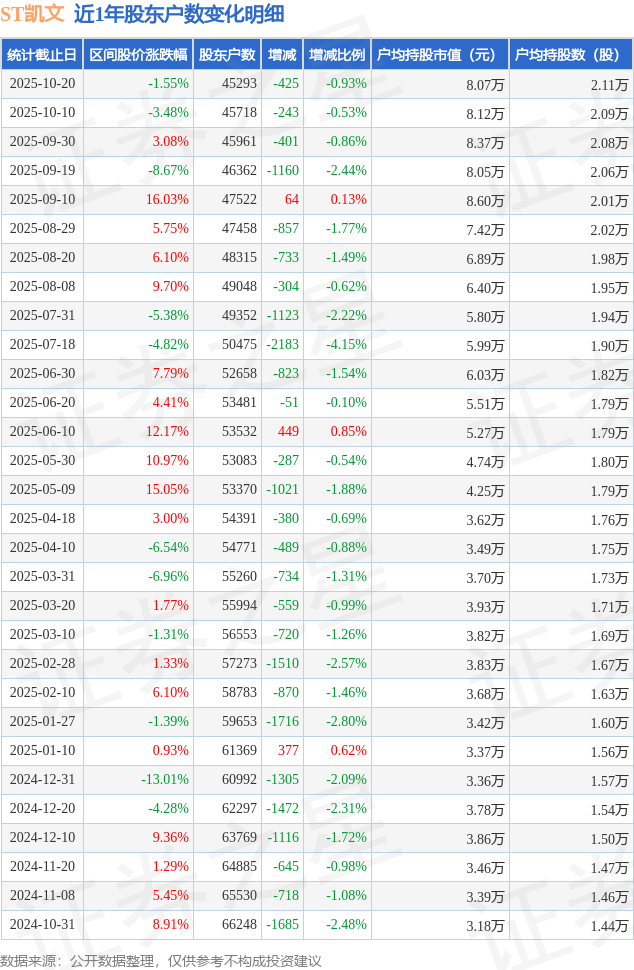The height and width of the screenshot is (970, 634).
Task: Click the 区间股价涨跌幅 column header
Action: (x=138, y=55)
